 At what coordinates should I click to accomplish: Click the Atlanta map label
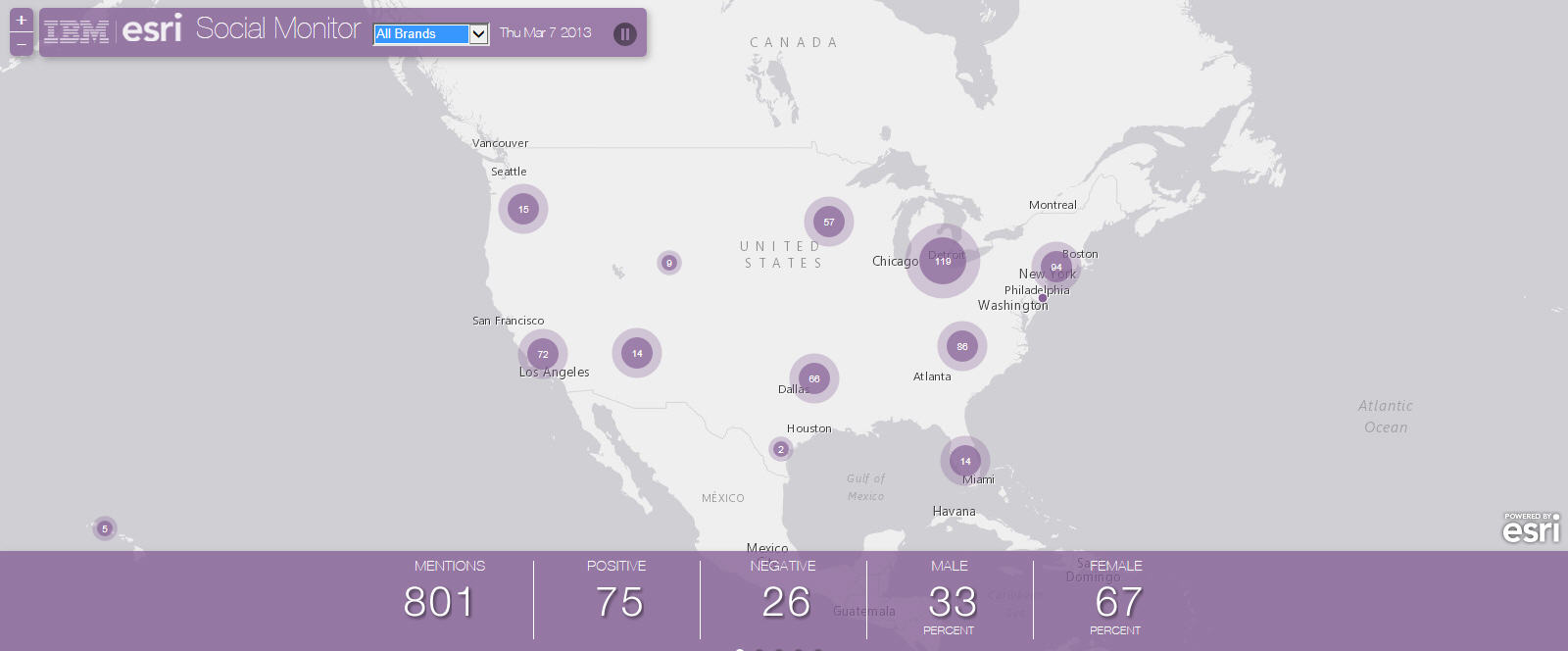[x=932, y=376]
